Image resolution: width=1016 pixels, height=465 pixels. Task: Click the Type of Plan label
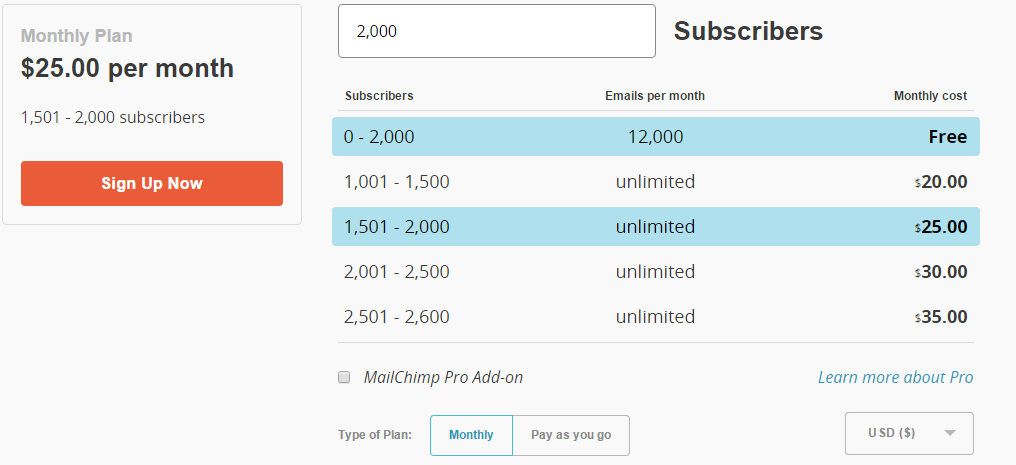[375, 435]
